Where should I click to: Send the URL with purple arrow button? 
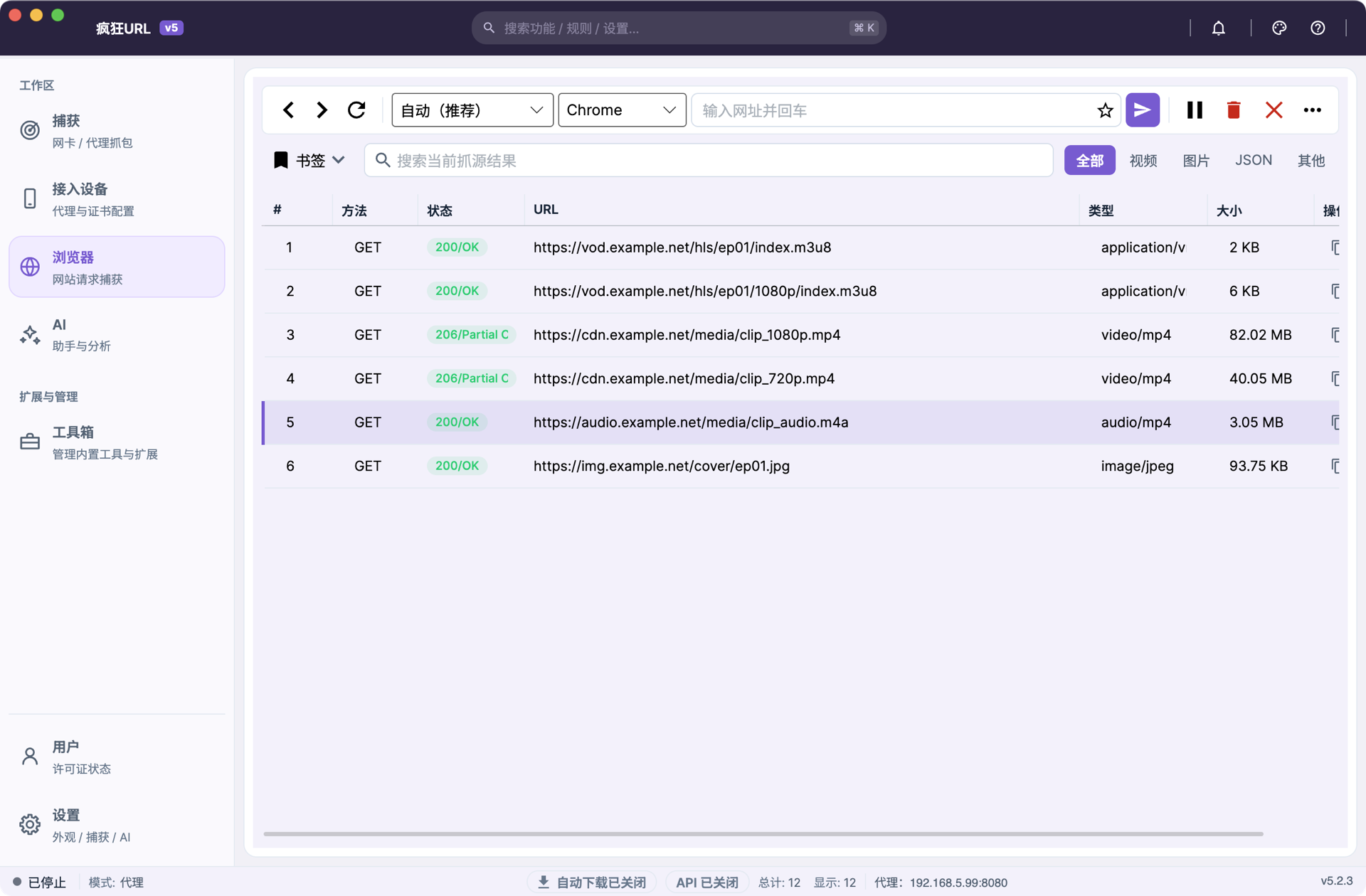(1142, 110)
